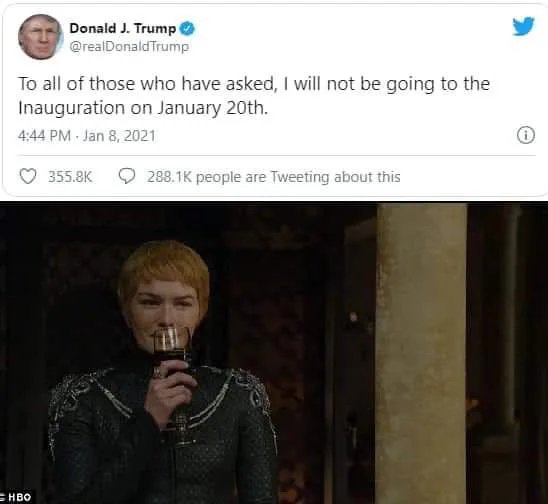Click the reply speech bubble icon
This screenshot has width=548, height=504.
tap(127, 176)
